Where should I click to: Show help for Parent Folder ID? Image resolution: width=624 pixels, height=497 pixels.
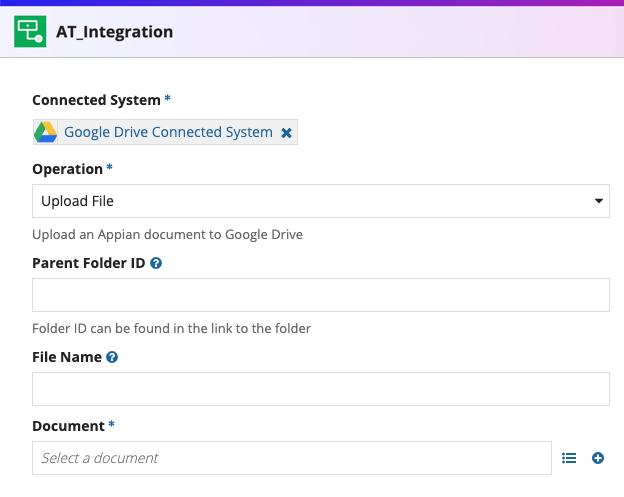click(156, 263)
